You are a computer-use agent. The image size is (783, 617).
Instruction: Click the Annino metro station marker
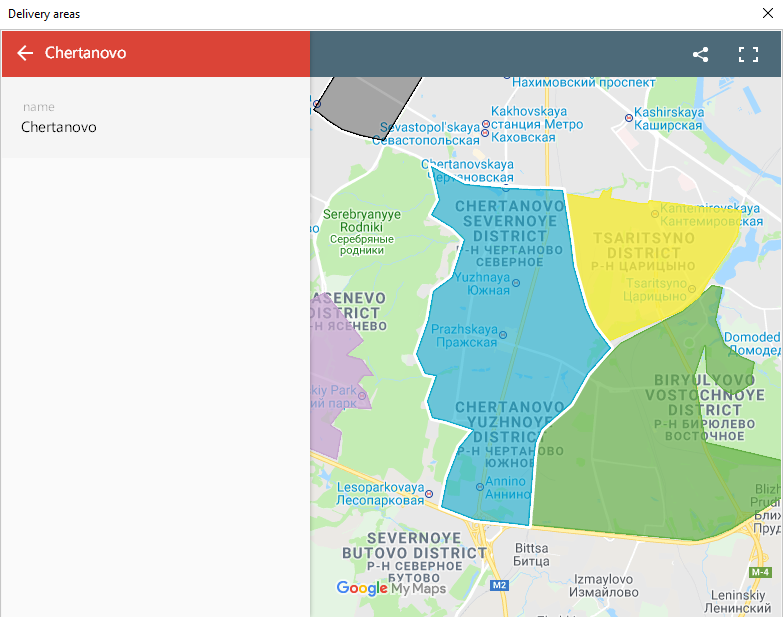pyautogui.click(x=480, y=487)
